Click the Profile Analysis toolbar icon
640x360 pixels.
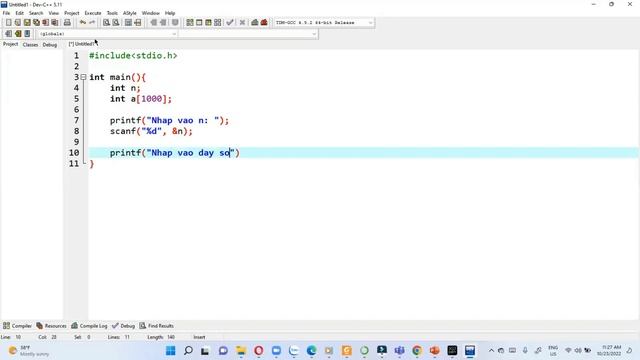[x=255, y=22]
